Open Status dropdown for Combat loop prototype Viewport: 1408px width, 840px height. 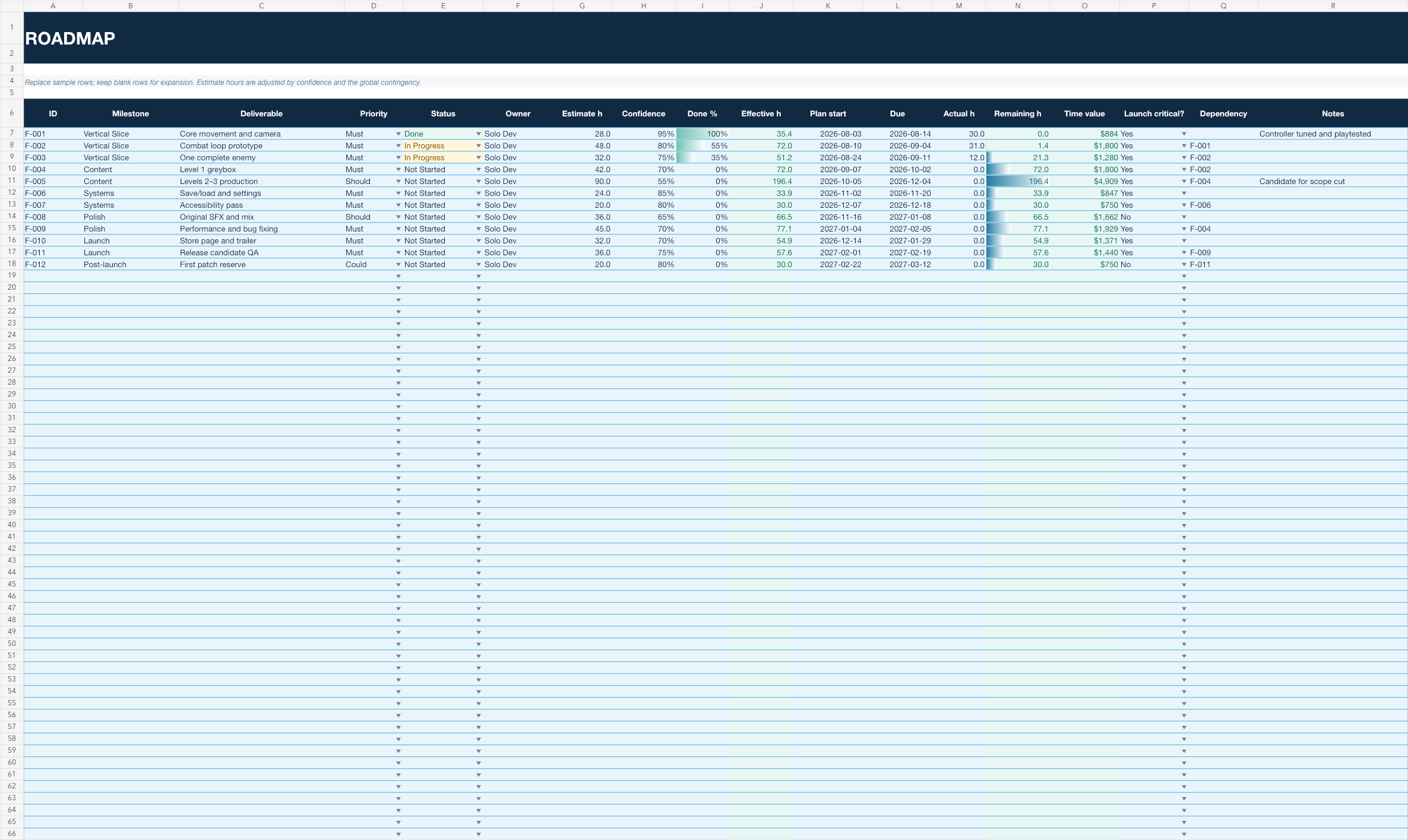[x=479, y=146]
